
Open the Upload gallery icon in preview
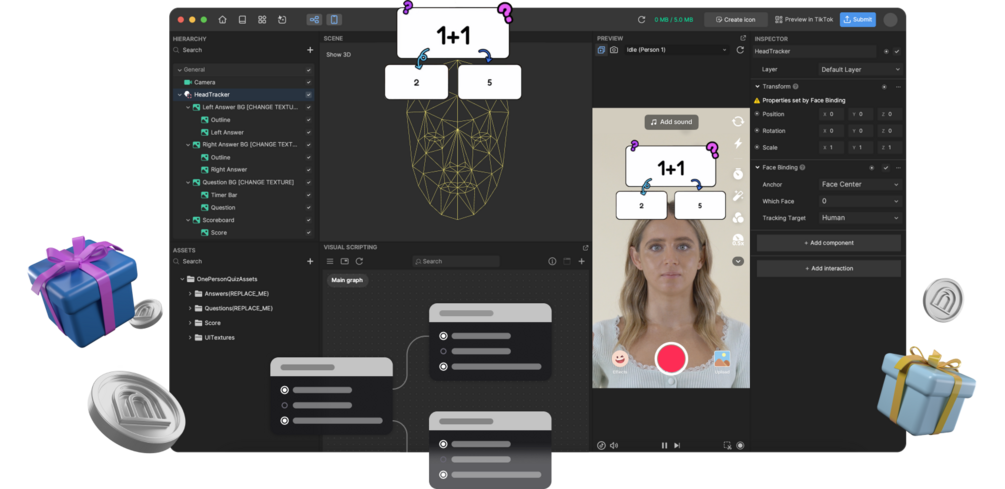(x=722, y=360)
